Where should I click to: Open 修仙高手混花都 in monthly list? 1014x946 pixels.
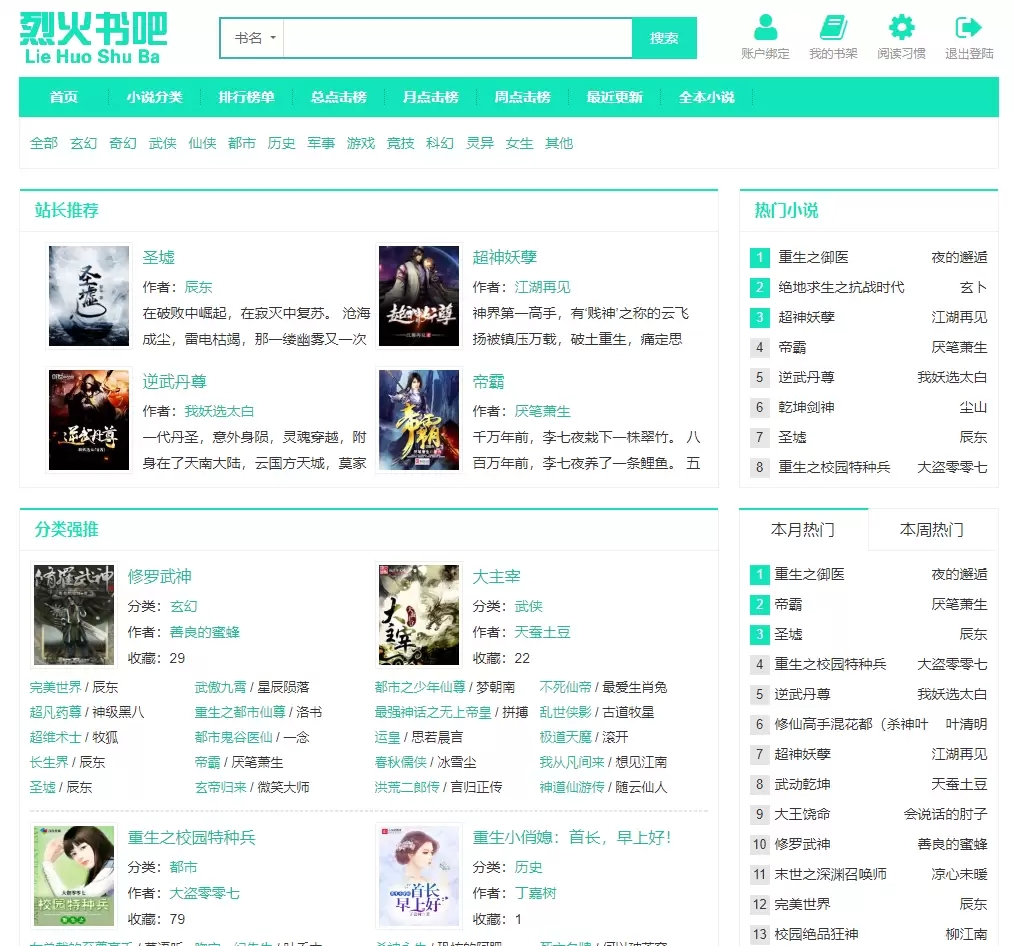851,724
